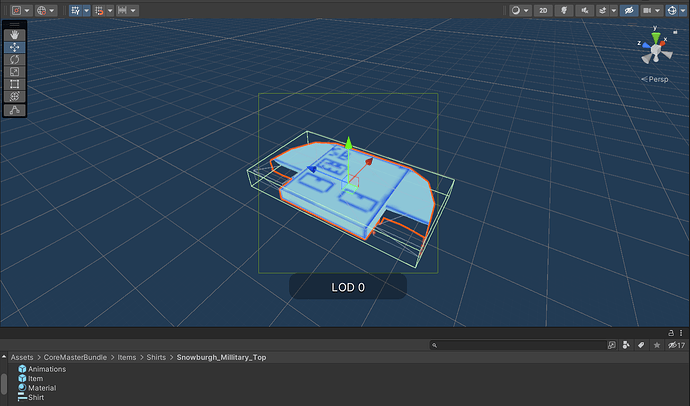Open the scene effects dropdown arrow
The width and height of the screenshot is (690, 406).
point(614,11)
